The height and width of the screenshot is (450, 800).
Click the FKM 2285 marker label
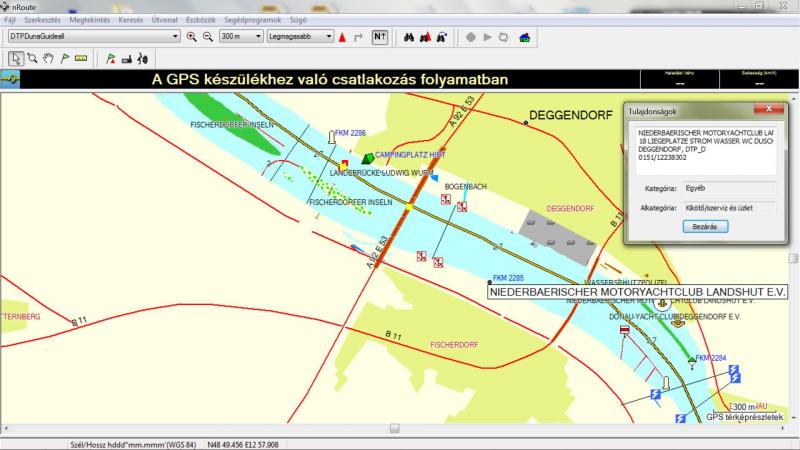coord(508,278)
